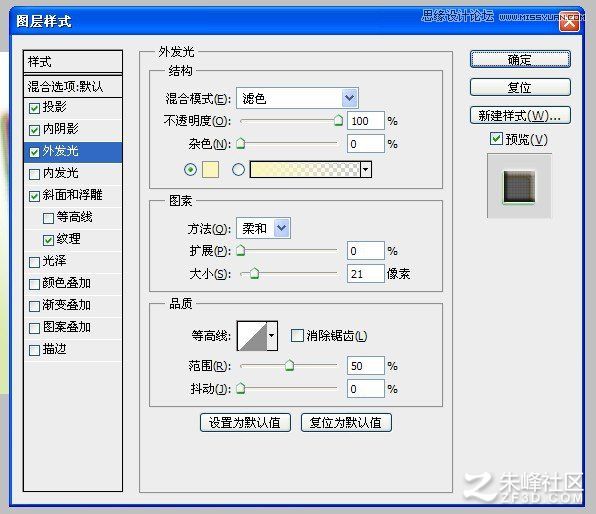This screenshot has width=596, height=514.
Task: Select the 斜面和浮雕 style entry
Action: [x=73, y=195]
